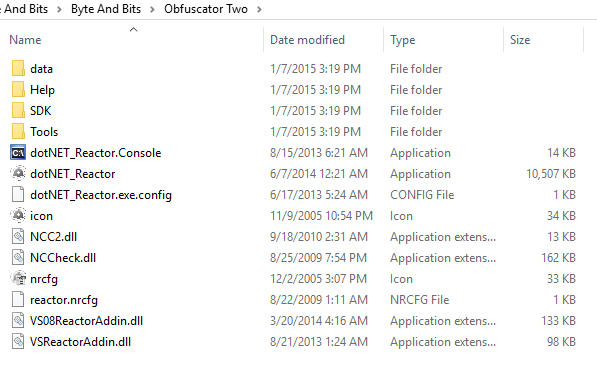Select VSReactorAddin.dll file name
Viewport: 597px width, 385px height.
80,342
